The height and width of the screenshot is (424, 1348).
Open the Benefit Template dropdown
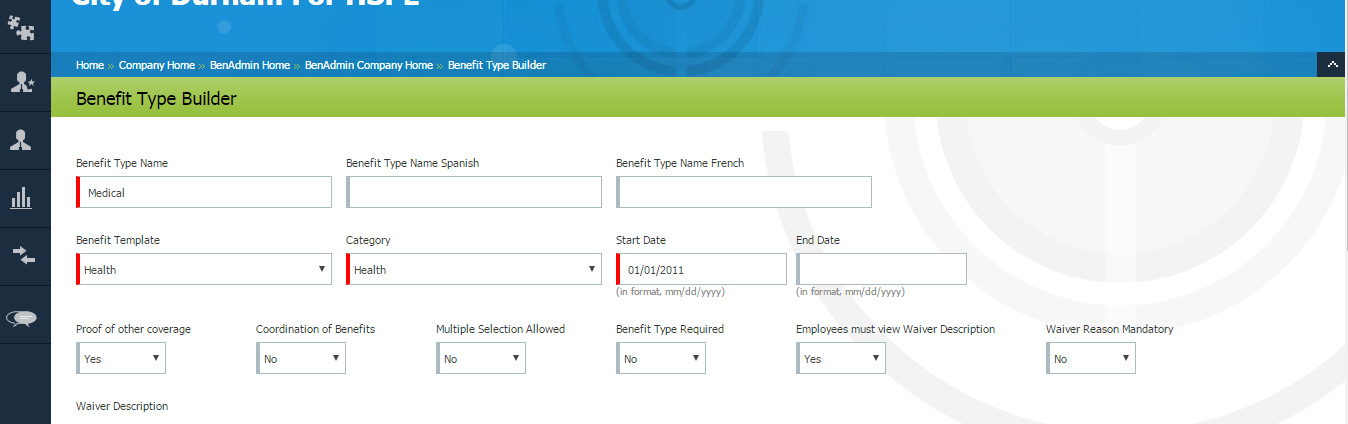pos(204,269)
